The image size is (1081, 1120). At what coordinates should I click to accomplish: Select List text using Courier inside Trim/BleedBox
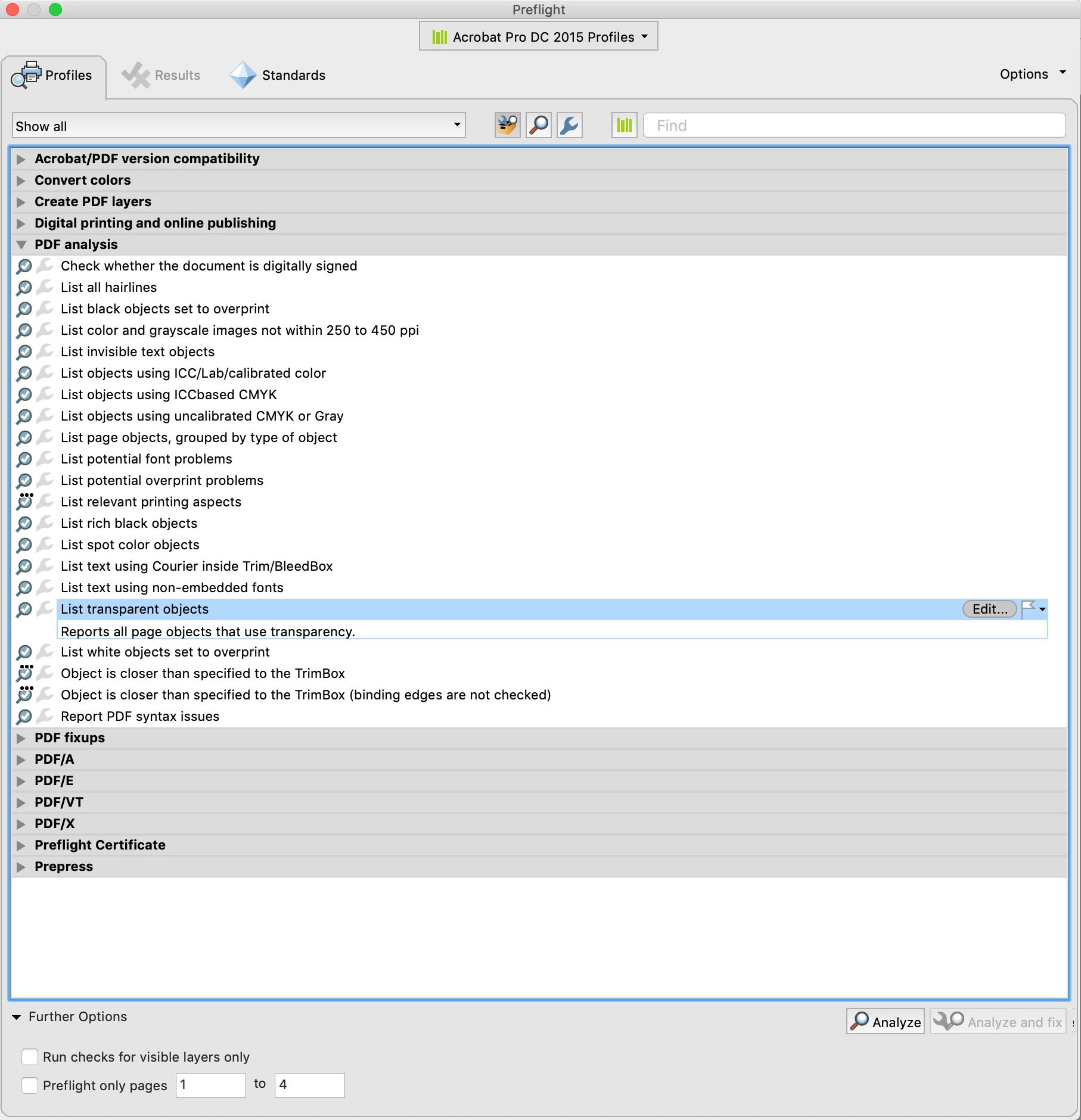(197, 566)
